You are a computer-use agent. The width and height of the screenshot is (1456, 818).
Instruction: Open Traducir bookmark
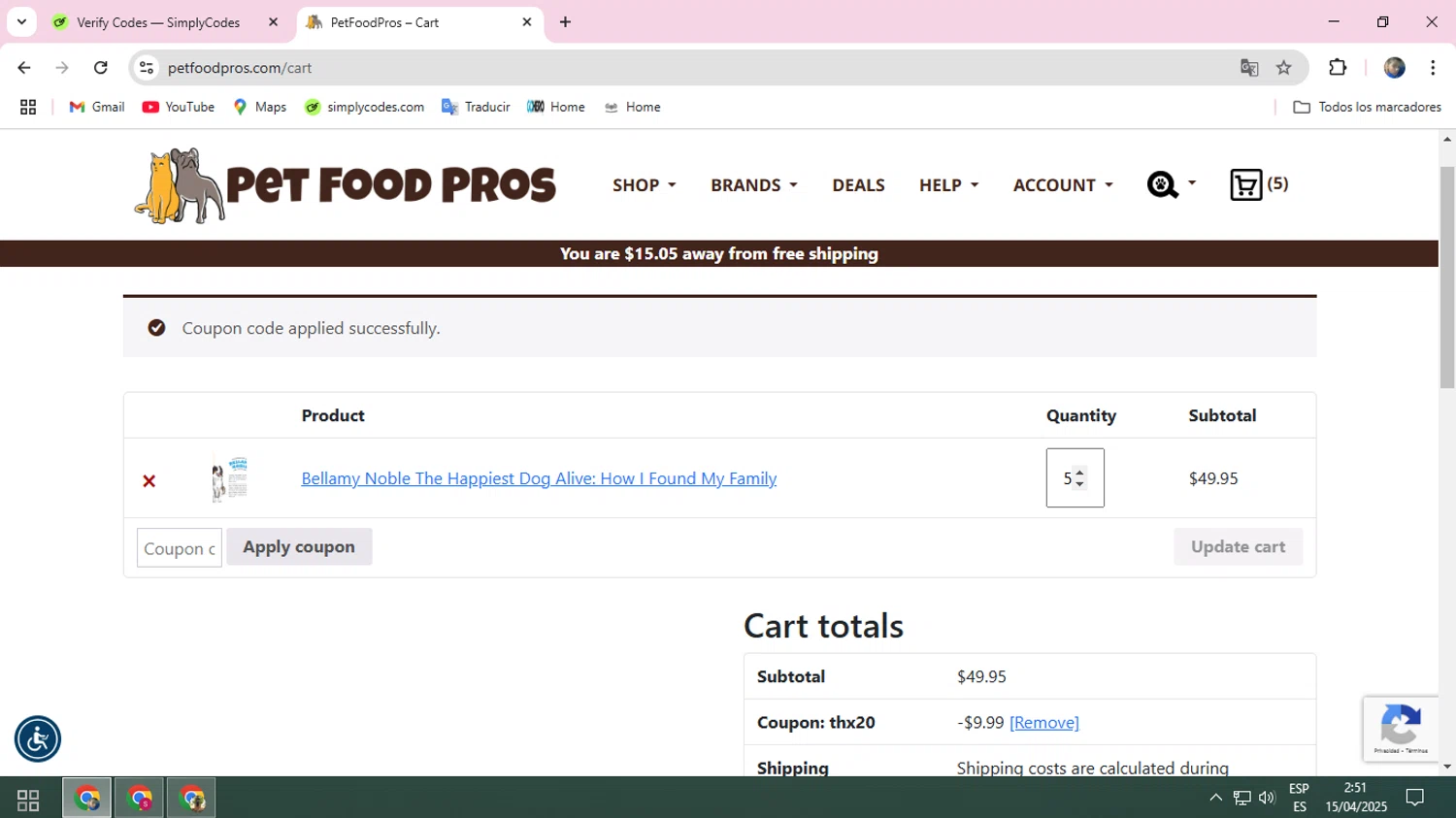click(x=476, y=107)
